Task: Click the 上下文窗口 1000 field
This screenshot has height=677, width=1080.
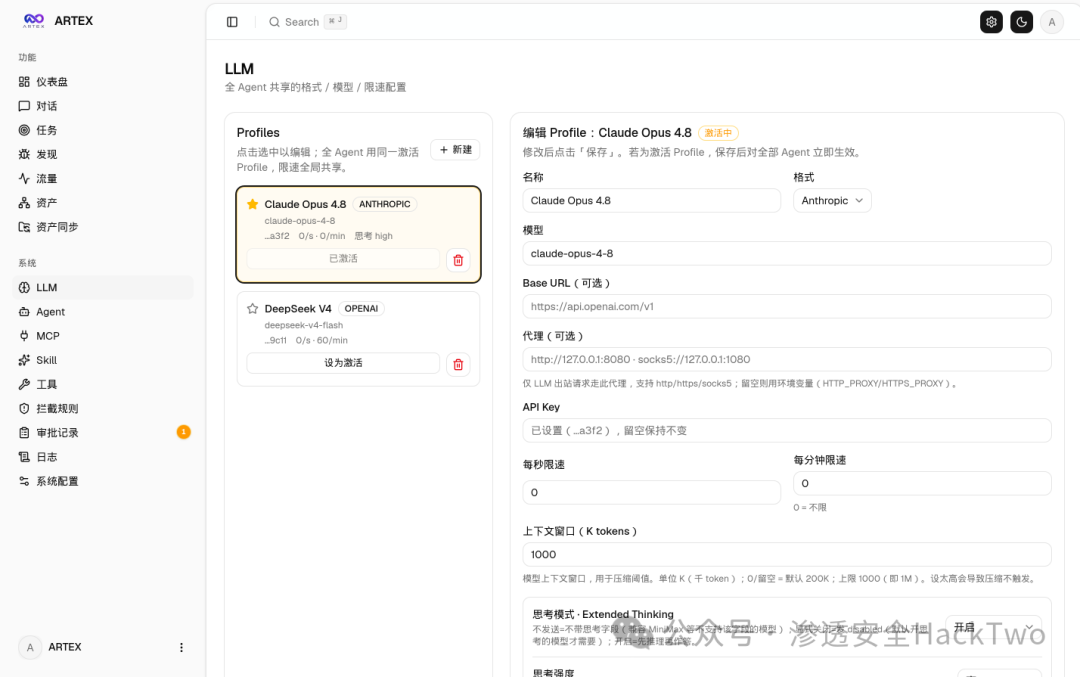Action: [787, 554]
